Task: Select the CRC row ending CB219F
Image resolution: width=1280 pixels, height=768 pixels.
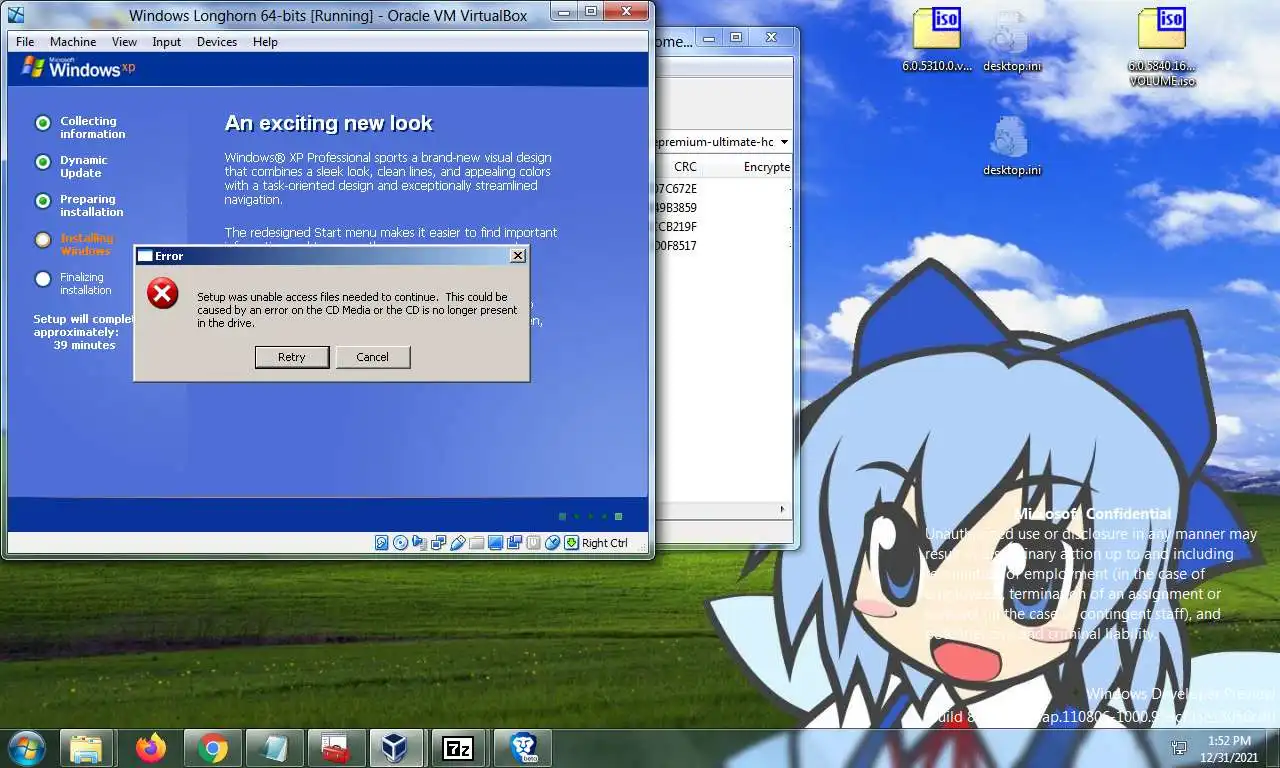Action: click(x=722, y=227)
